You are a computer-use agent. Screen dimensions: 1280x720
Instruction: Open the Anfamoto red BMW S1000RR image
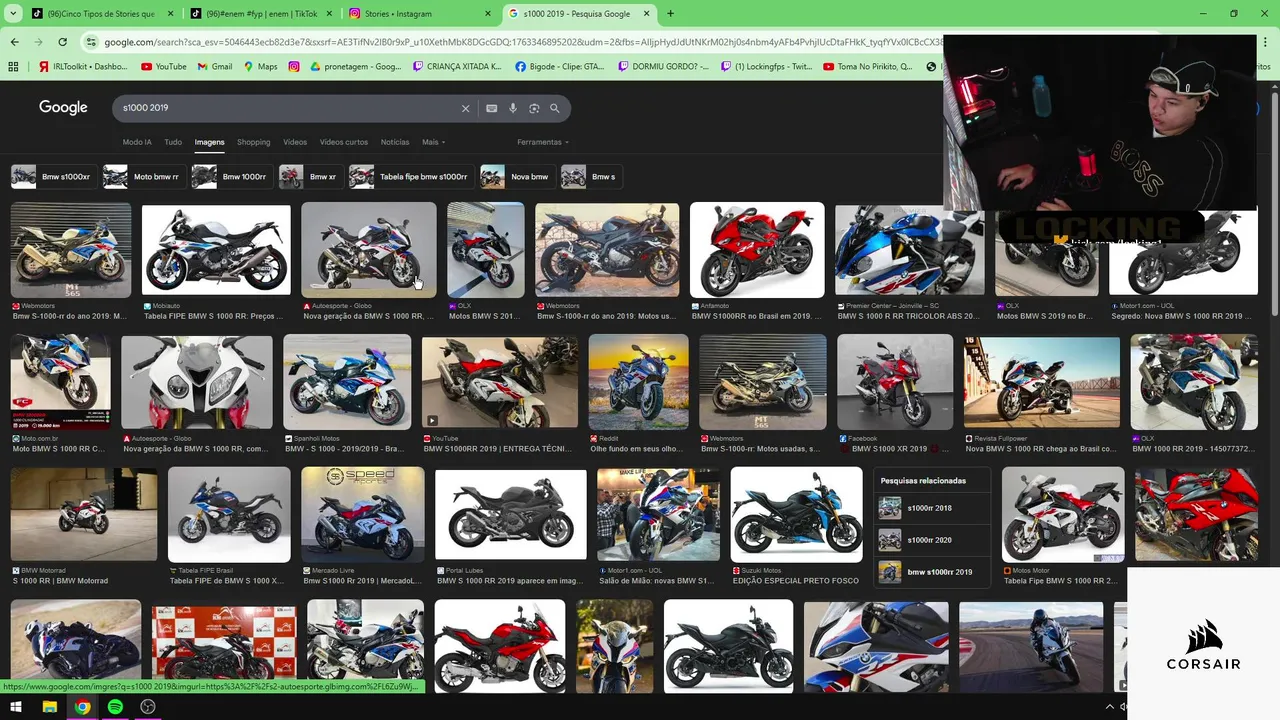point(757,250)
